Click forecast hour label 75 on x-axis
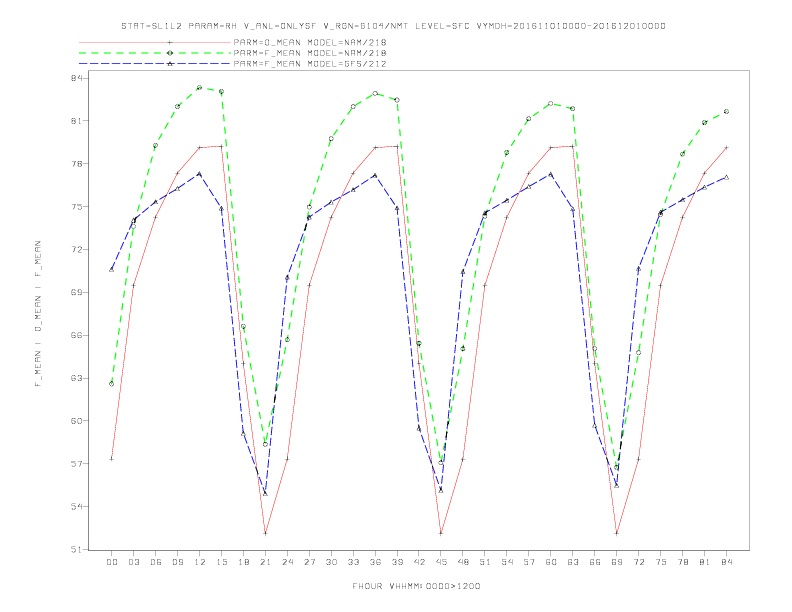Screen dimensions: 792x612 [661, 562]
